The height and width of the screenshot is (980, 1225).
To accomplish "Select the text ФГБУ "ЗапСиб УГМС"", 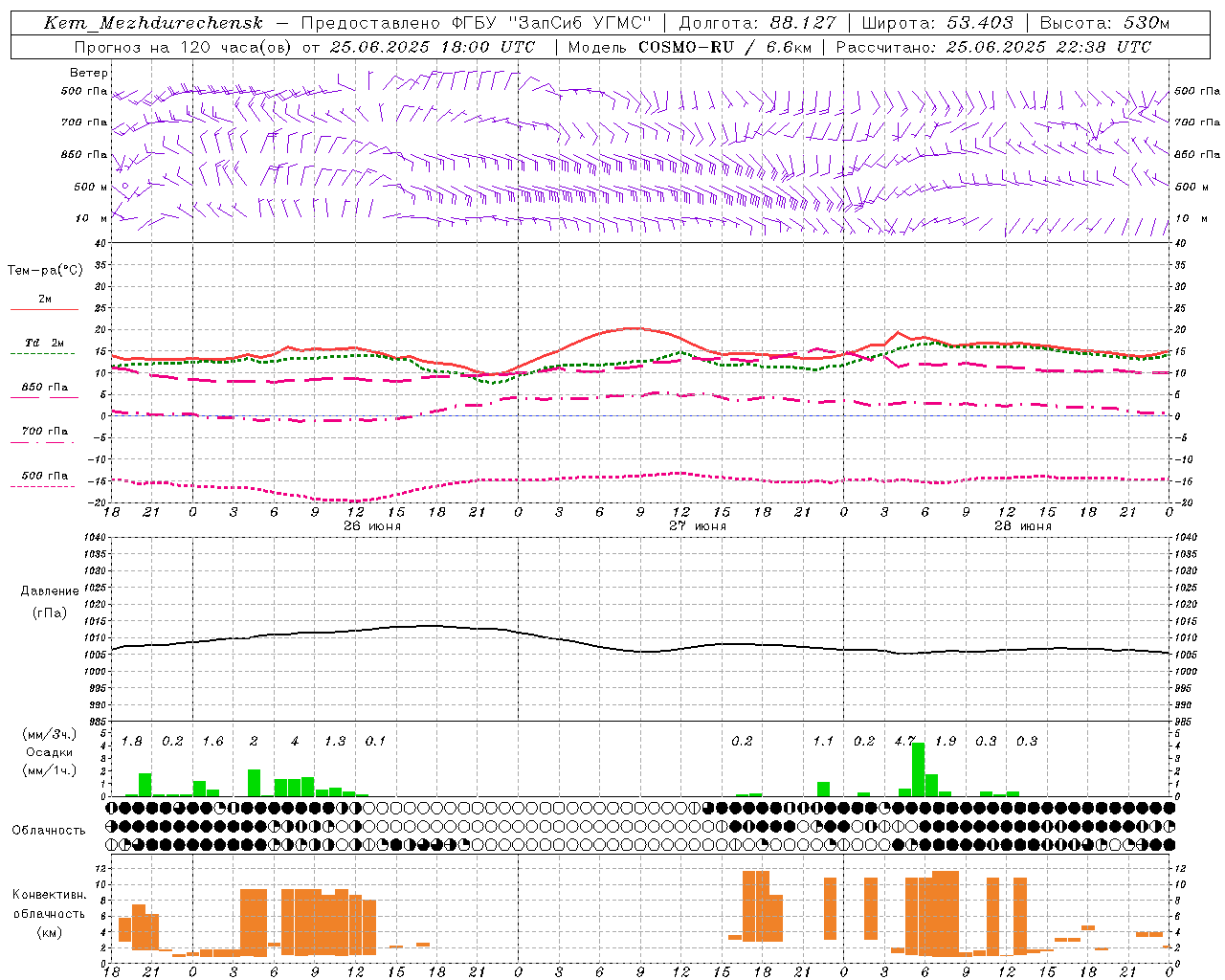I will 551,23.
